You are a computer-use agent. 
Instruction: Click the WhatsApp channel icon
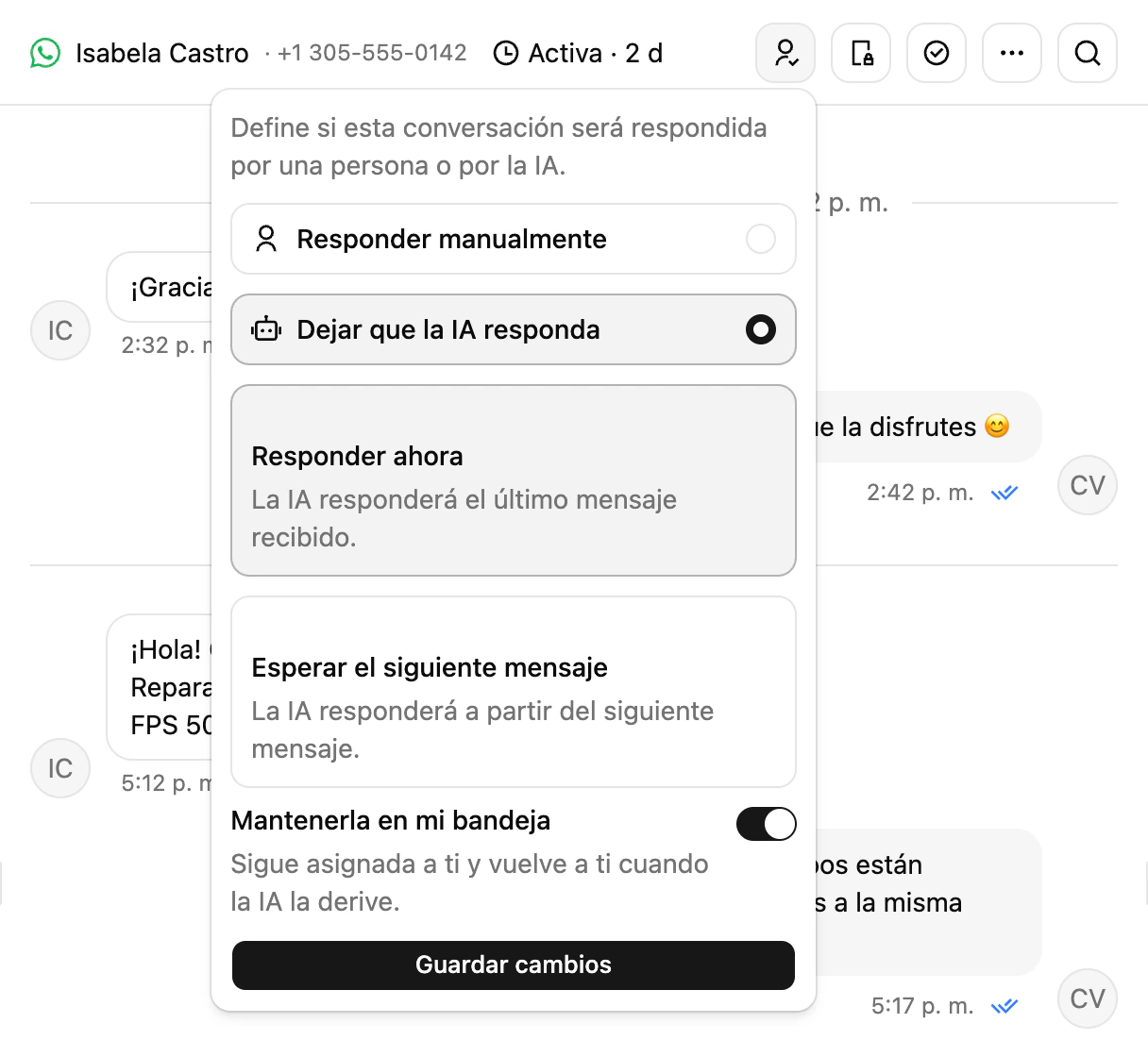pyautogui.click(x=45, y=53)
